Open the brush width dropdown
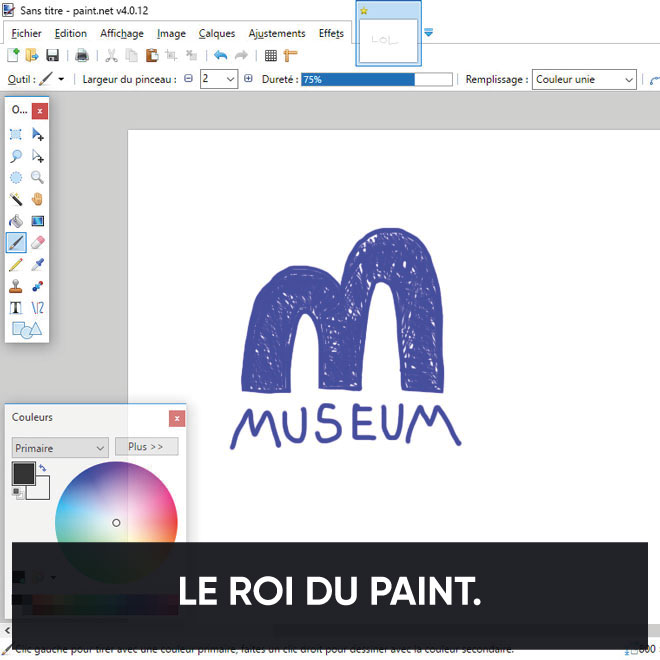 tap(230, 79)
